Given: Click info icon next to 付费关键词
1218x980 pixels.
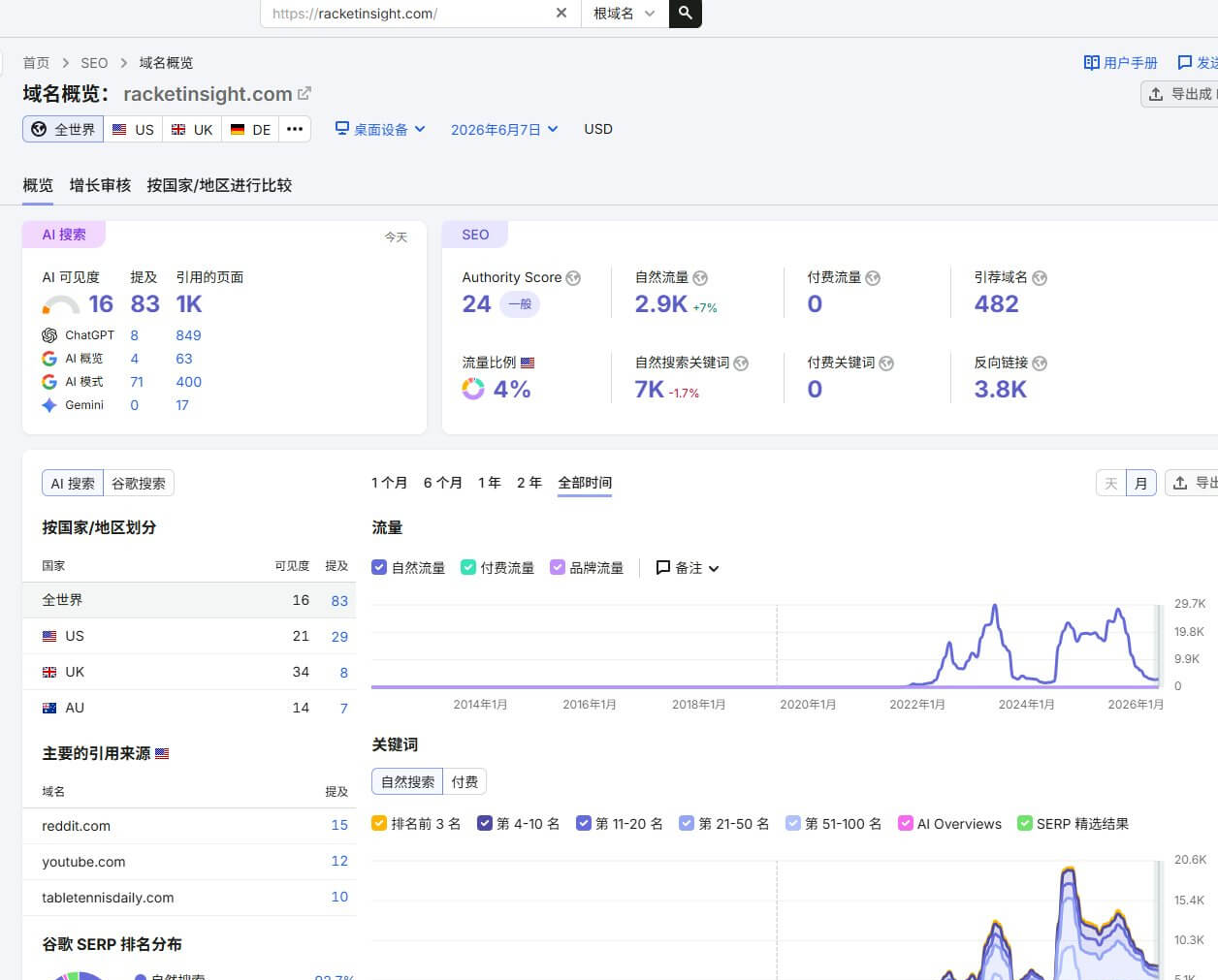Looking at the screenshot, I should point(886,364).
